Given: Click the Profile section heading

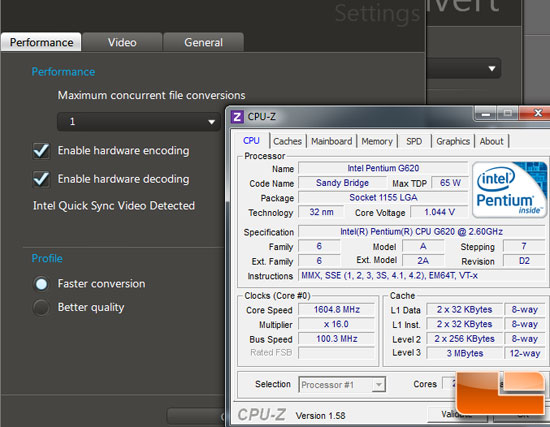Looking at the screenshot, I should click(x=47, y=259).
